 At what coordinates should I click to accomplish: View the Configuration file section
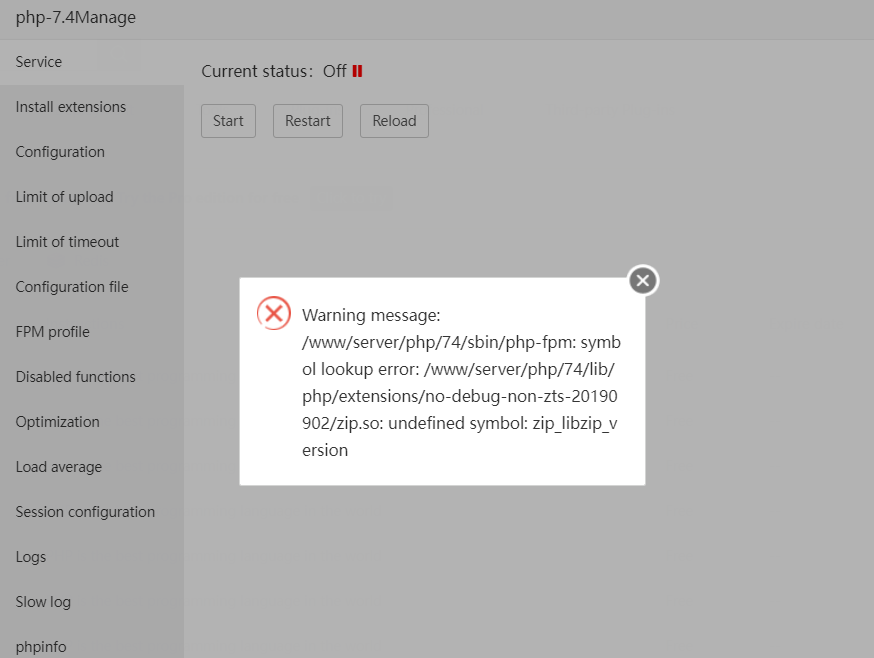[x=72, y=287]
